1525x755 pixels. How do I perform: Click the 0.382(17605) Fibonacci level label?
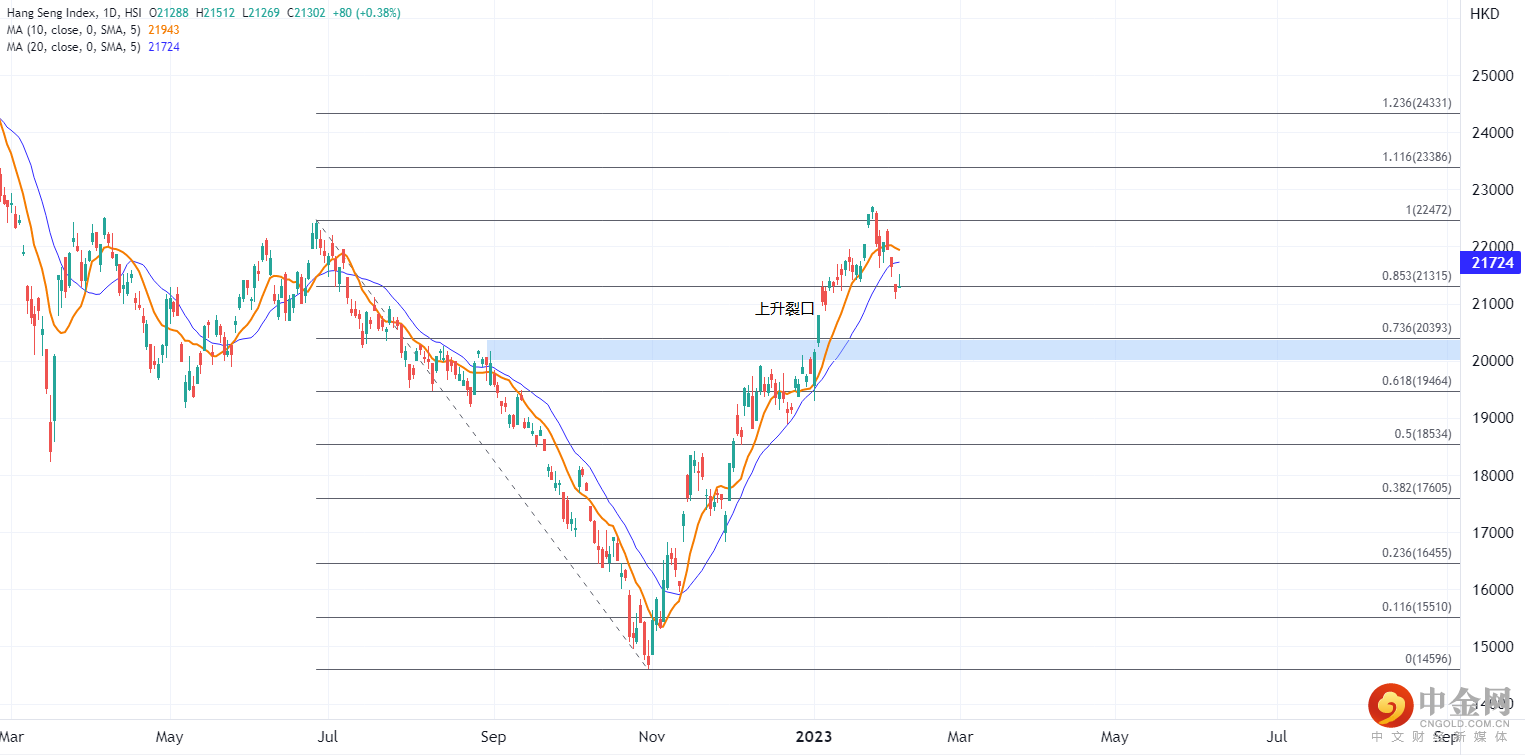tap(1416, 487)
